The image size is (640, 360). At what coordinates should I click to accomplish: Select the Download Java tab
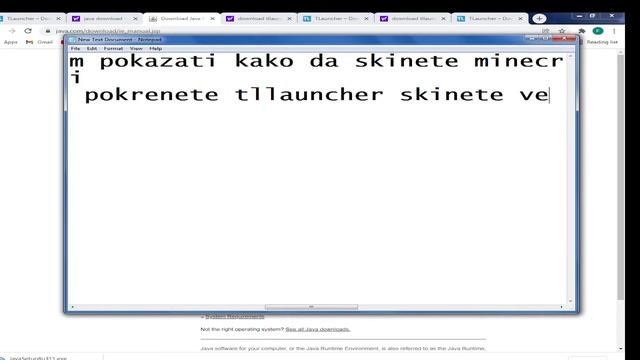tap(181, 19)
